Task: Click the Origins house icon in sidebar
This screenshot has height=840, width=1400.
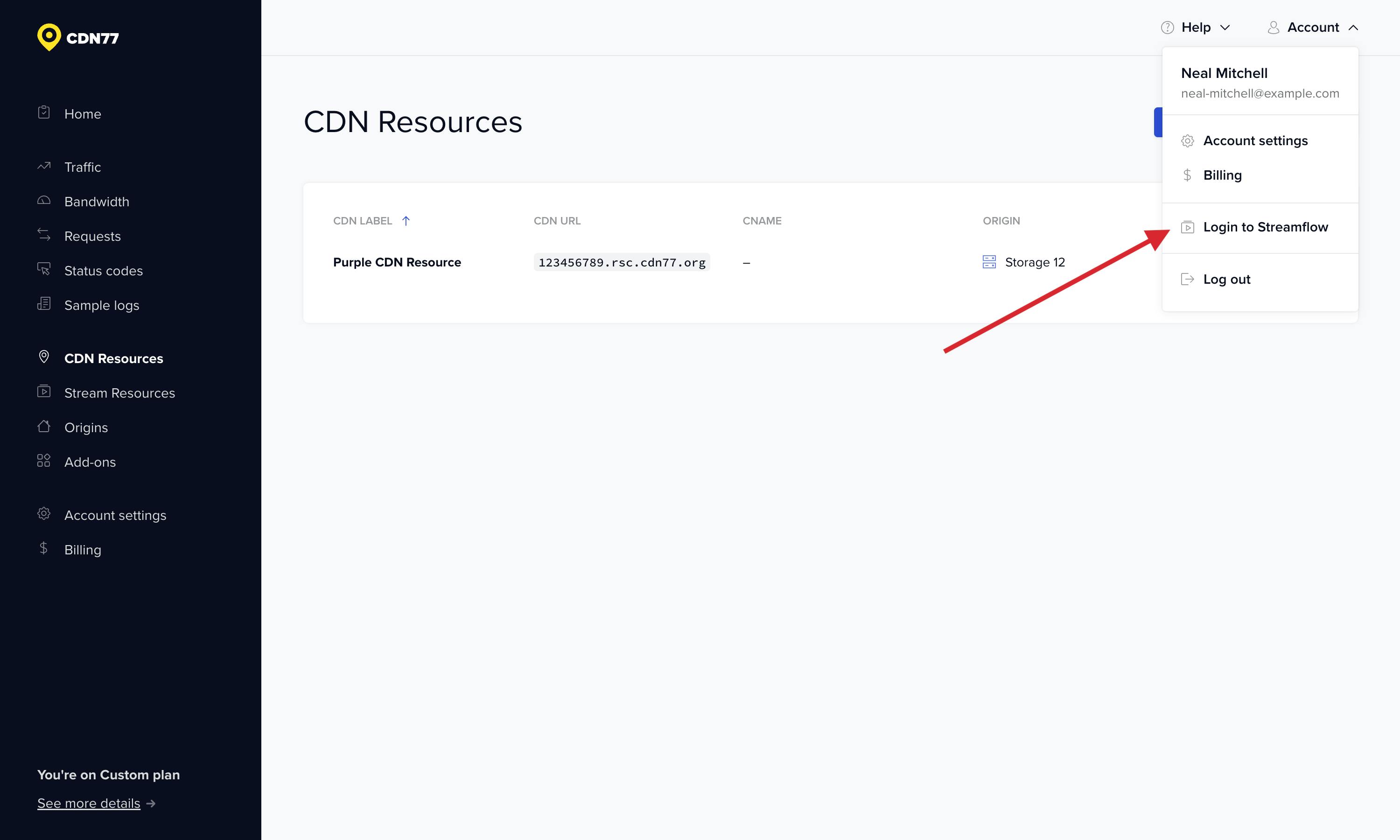Action: [x=44, y=426]
